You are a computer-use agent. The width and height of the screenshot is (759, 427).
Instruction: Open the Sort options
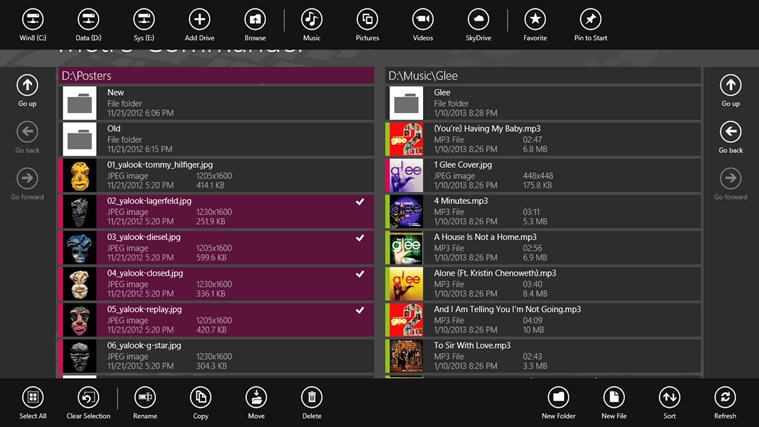tap(669, 397)
